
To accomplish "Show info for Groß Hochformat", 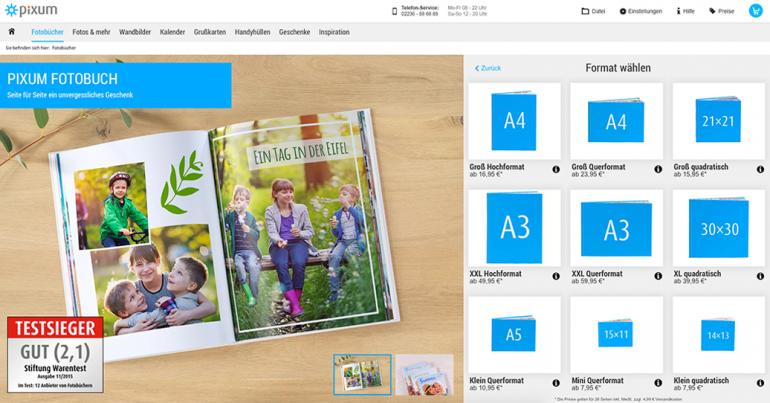I will tap(556, 169).
